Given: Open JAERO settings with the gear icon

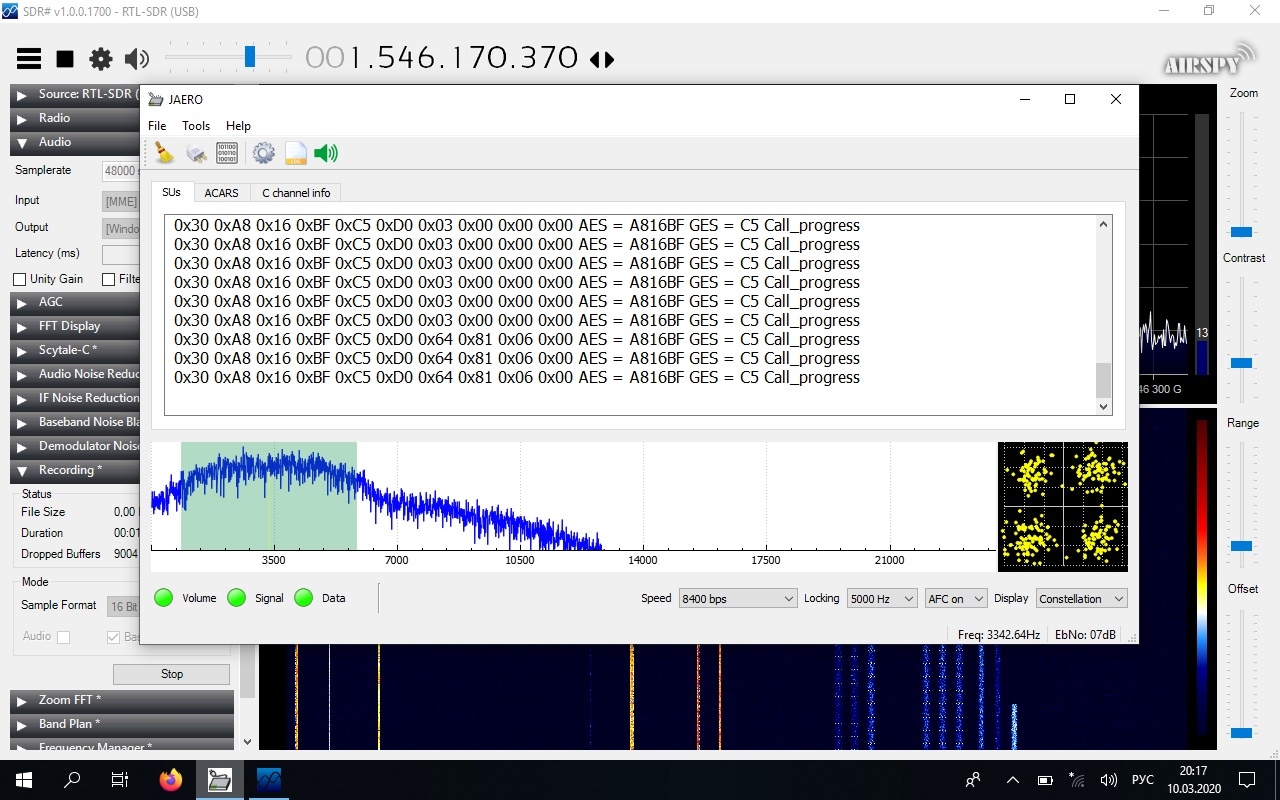Looking at the screenshot, I should 263,153.
